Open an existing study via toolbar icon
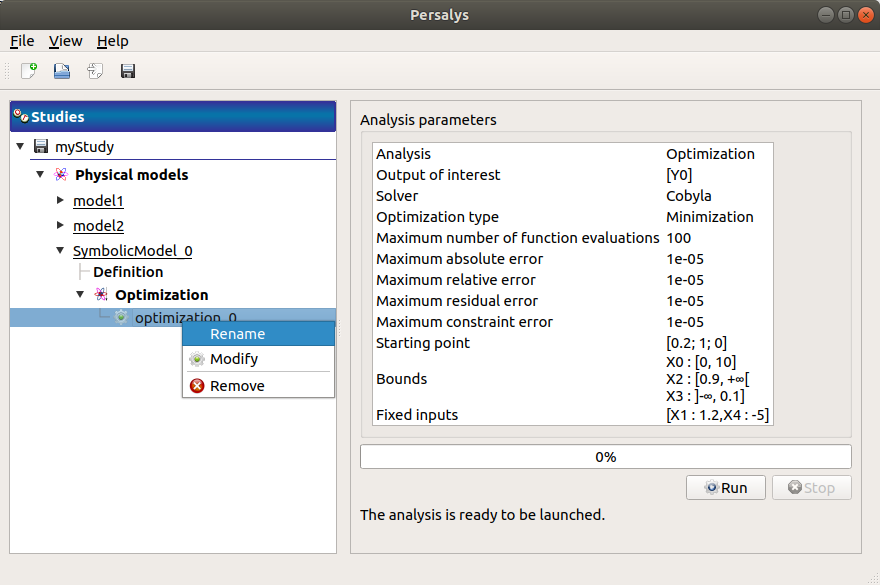This screenshot has height=585, width=880. coord(60,70)
